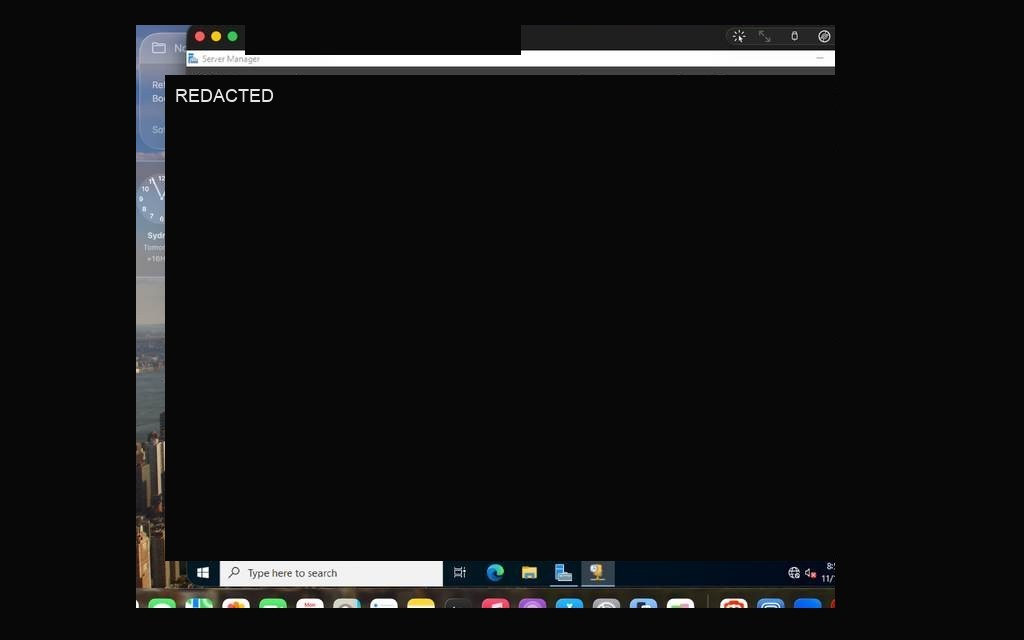Close the remote window with red button
The height and width of the screenshot is (640, 1024).
click(x=200, y=37)
